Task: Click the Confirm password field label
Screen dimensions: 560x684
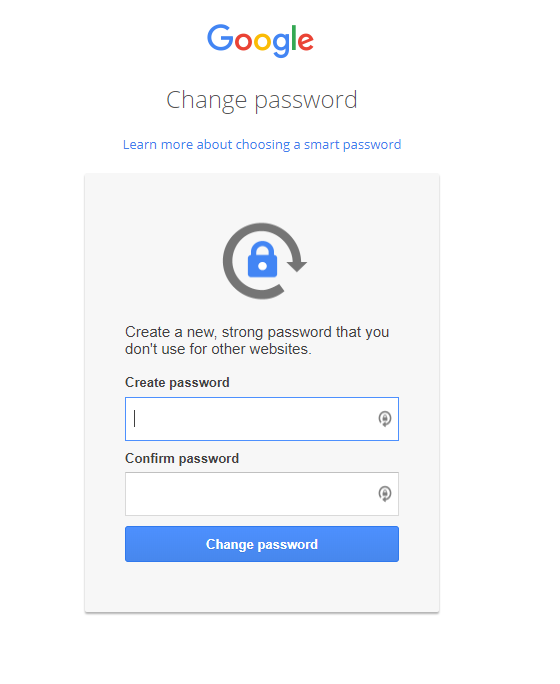Action: (182, 458)
